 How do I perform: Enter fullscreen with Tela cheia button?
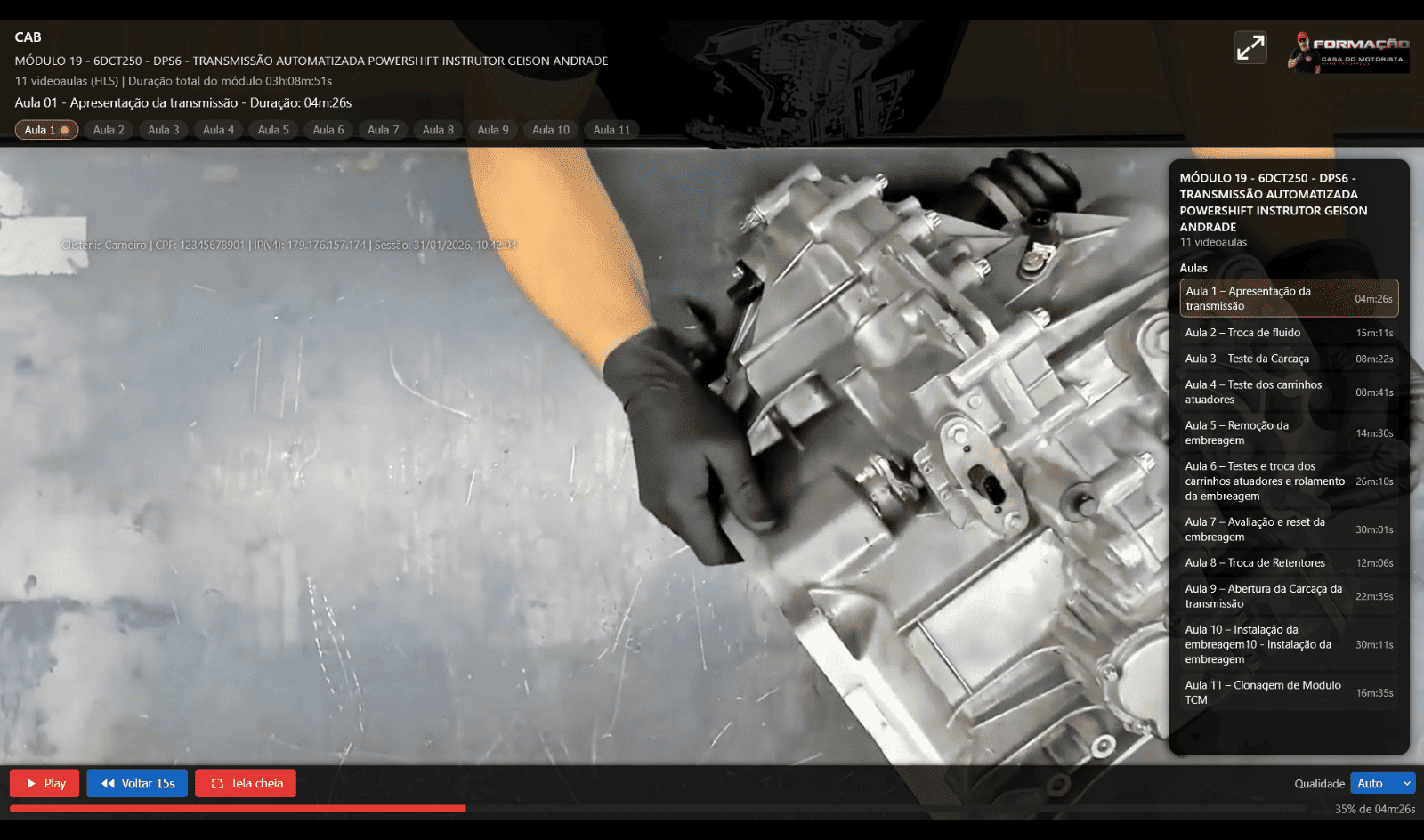246,783
